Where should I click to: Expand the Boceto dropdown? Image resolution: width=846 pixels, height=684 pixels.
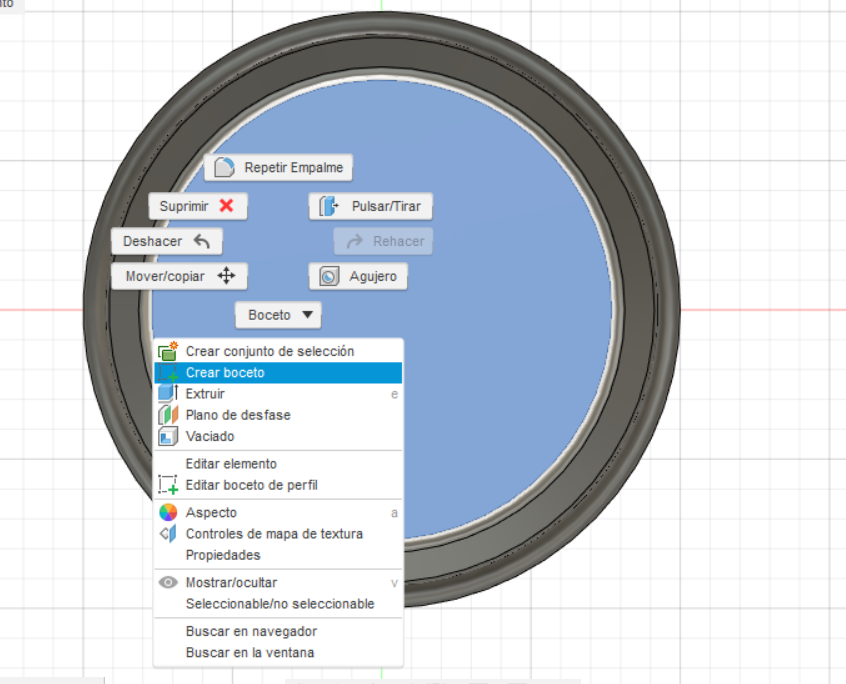pos(278,315)
